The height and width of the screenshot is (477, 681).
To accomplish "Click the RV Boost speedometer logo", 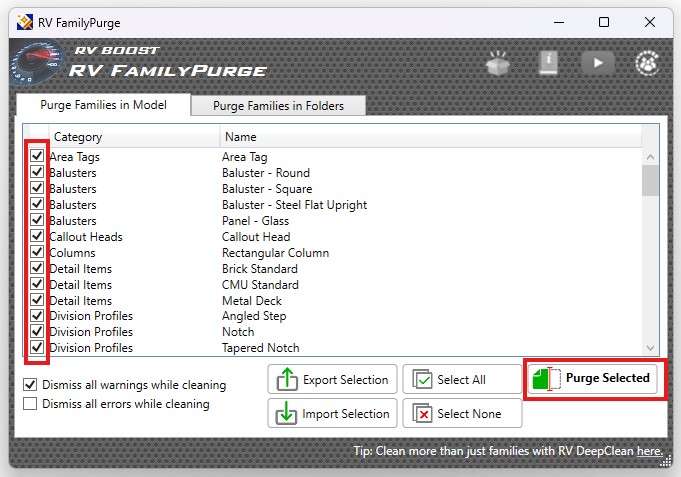I will pyautogui.click(x=37, y=65).
